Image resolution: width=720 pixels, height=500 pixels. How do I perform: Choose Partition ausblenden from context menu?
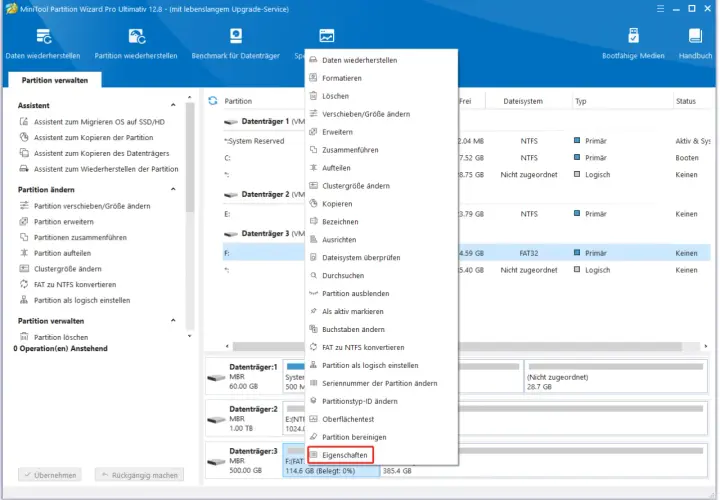coord(381,293)
